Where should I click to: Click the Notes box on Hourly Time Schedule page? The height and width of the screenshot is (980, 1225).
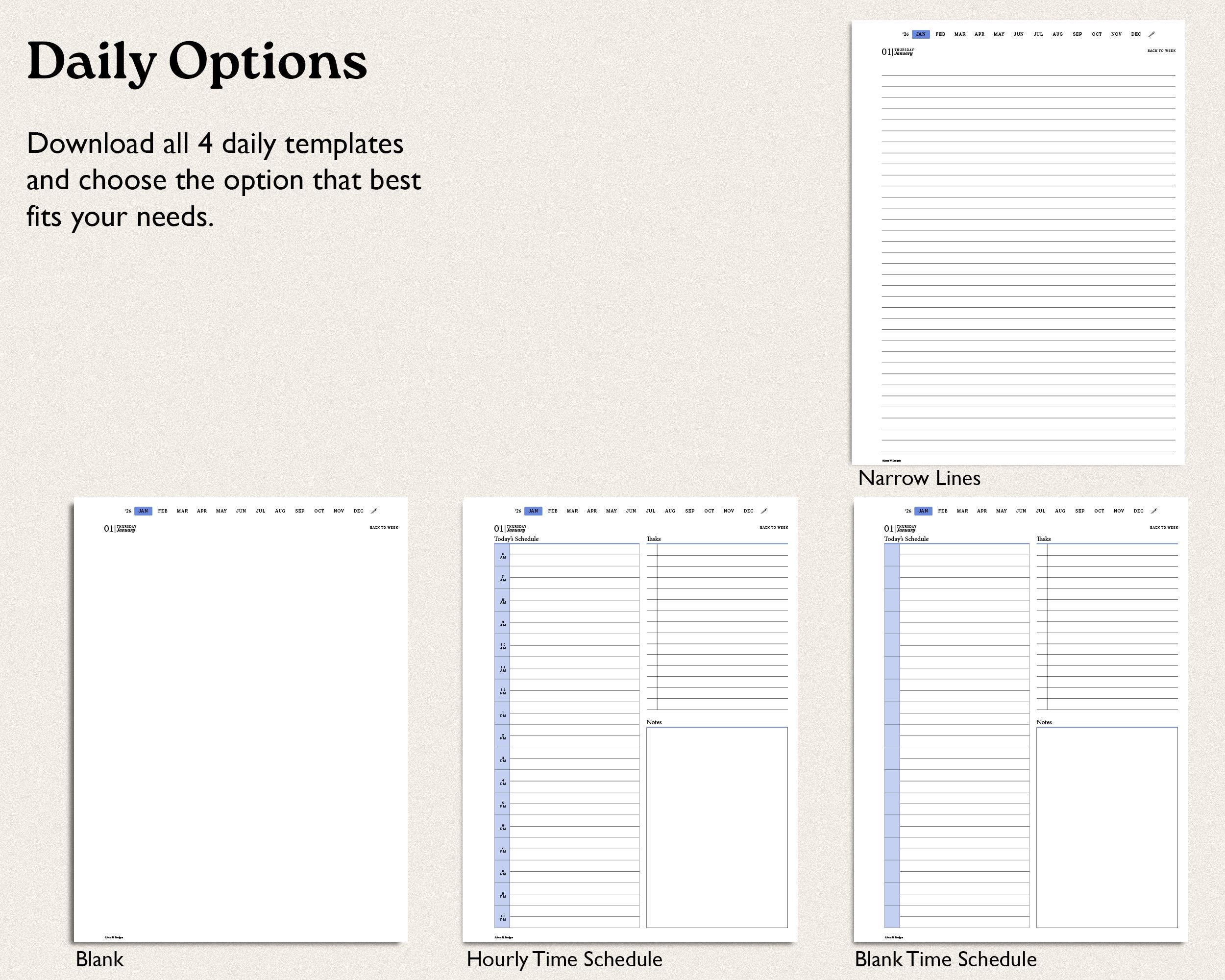717,827
